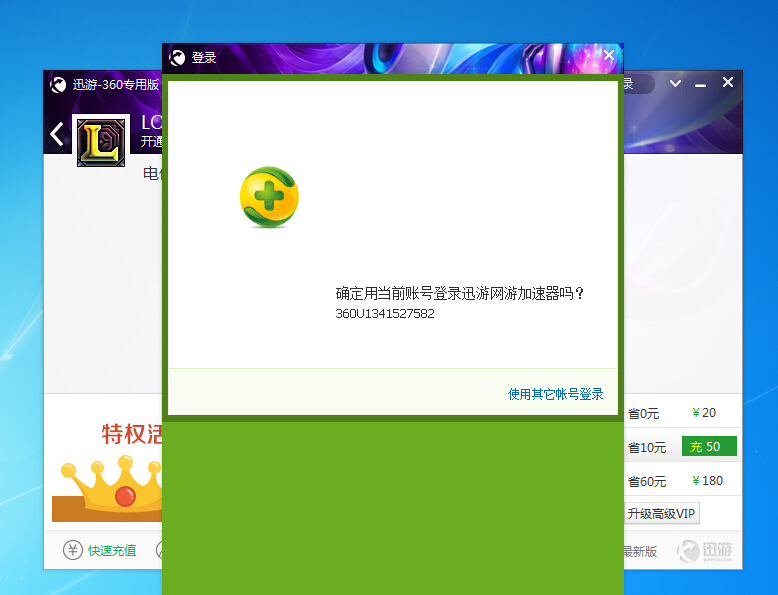Click the 快速充值 link
This screenshot has height=595, width=778.
[x=112, y=550]
